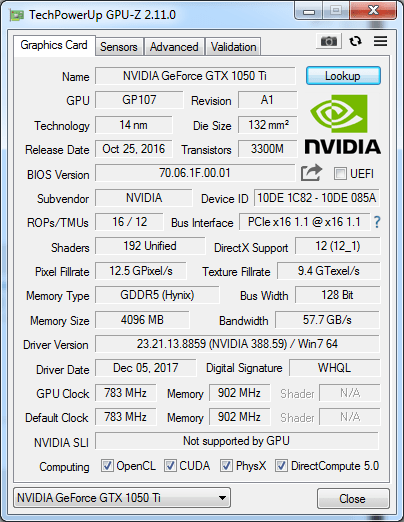Toggle the OpenCL checkbox

pos(107,466)
